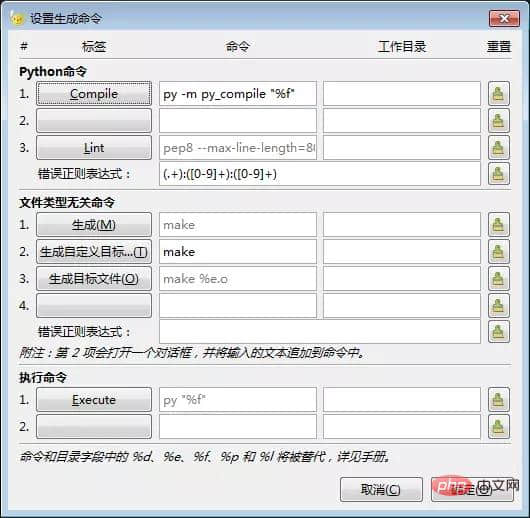Click the 生成(M) label button

click(94, 225)
